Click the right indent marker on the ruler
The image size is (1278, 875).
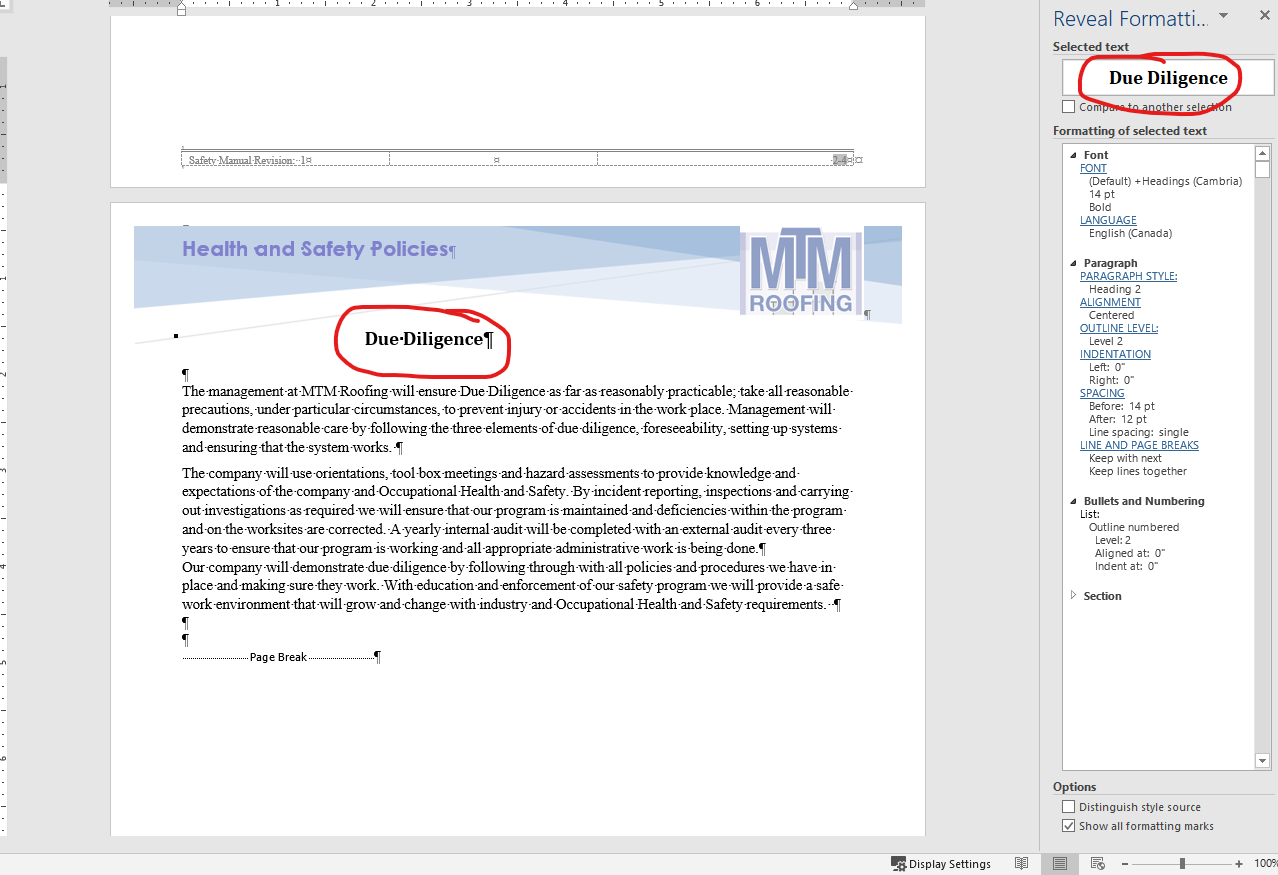pos(853,6)
